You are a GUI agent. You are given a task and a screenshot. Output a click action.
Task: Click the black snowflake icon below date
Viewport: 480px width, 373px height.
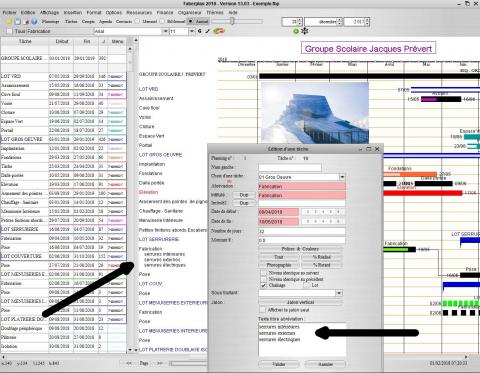tap(304, 31)
